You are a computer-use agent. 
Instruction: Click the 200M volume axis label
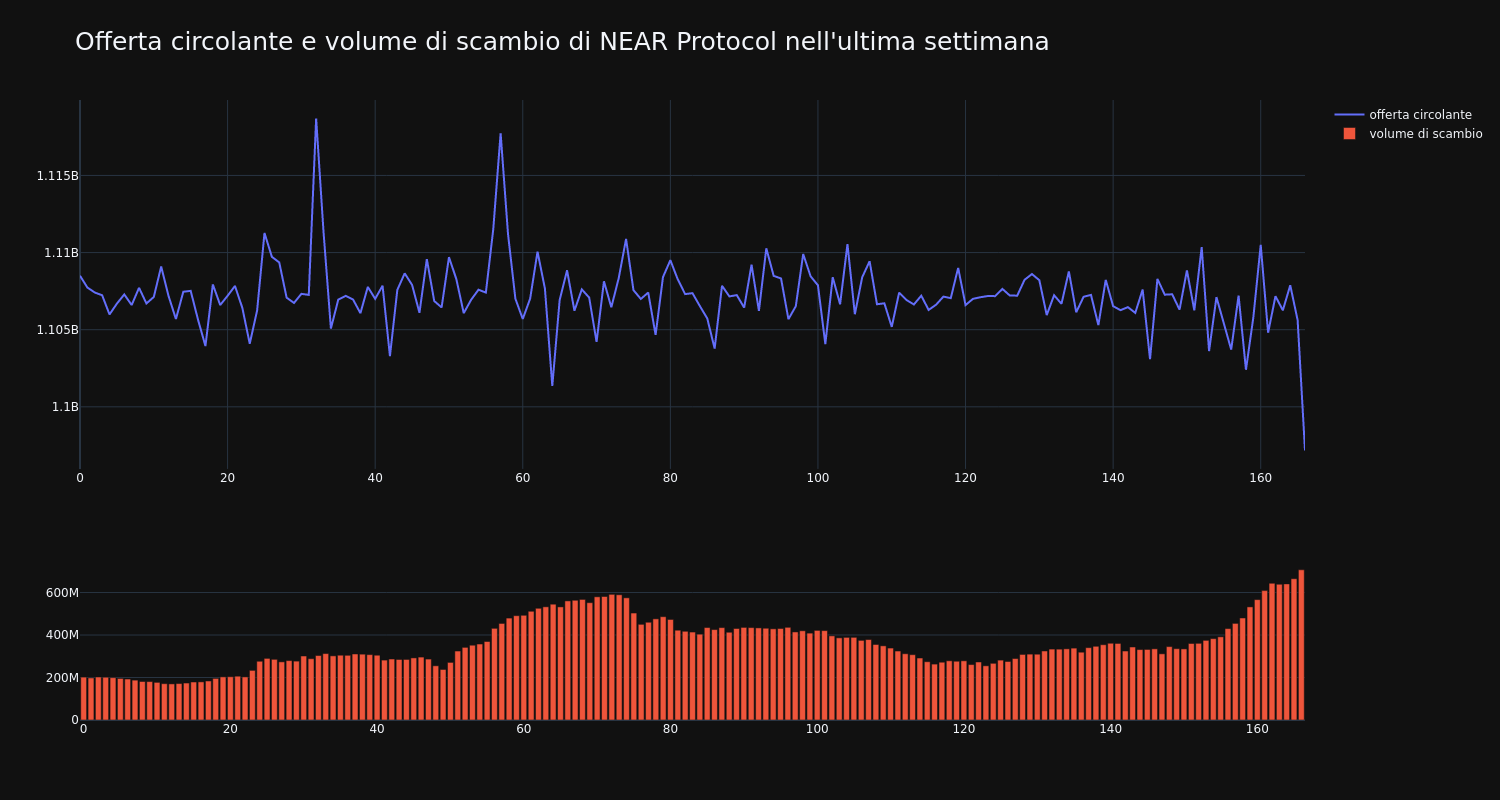pyautogui.click(x=61, y=678)
